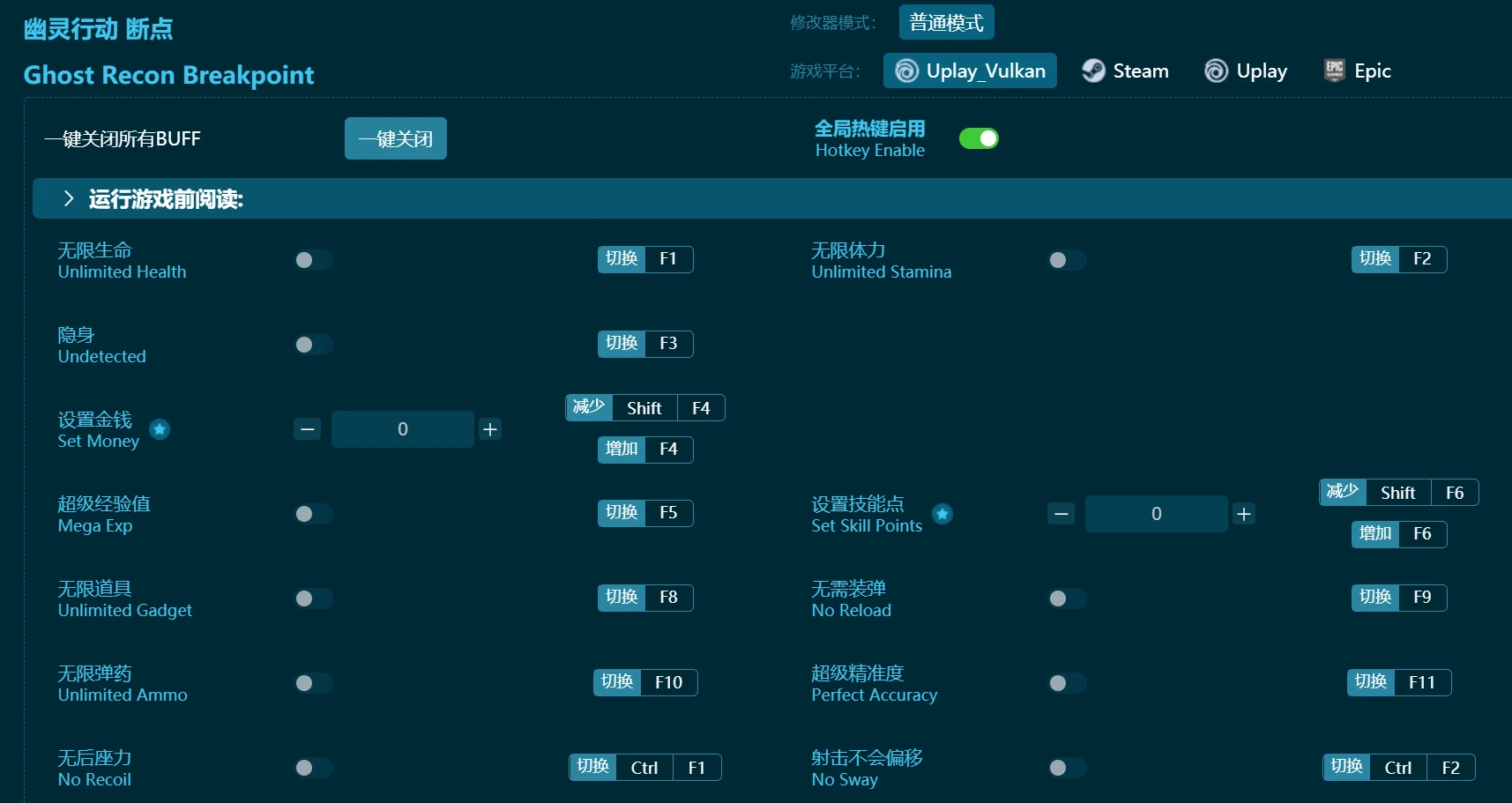Viewport: 1512px width, 803px height.
Task: Click the 一键关闭所有BUFF label
Action: coord(123,138)
